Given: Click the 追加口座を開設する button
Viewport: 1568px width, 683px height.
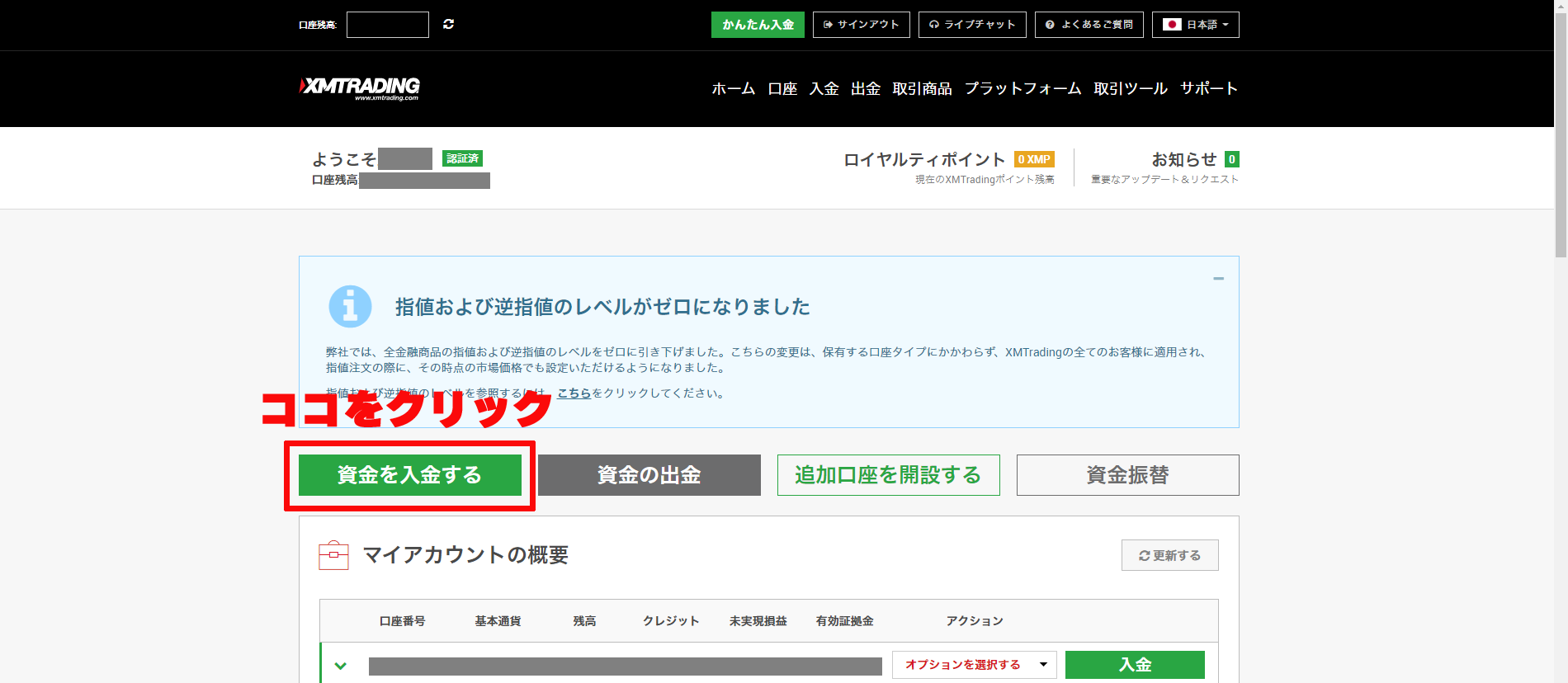Looking at the screenshot, I should [x=888, y=475].
